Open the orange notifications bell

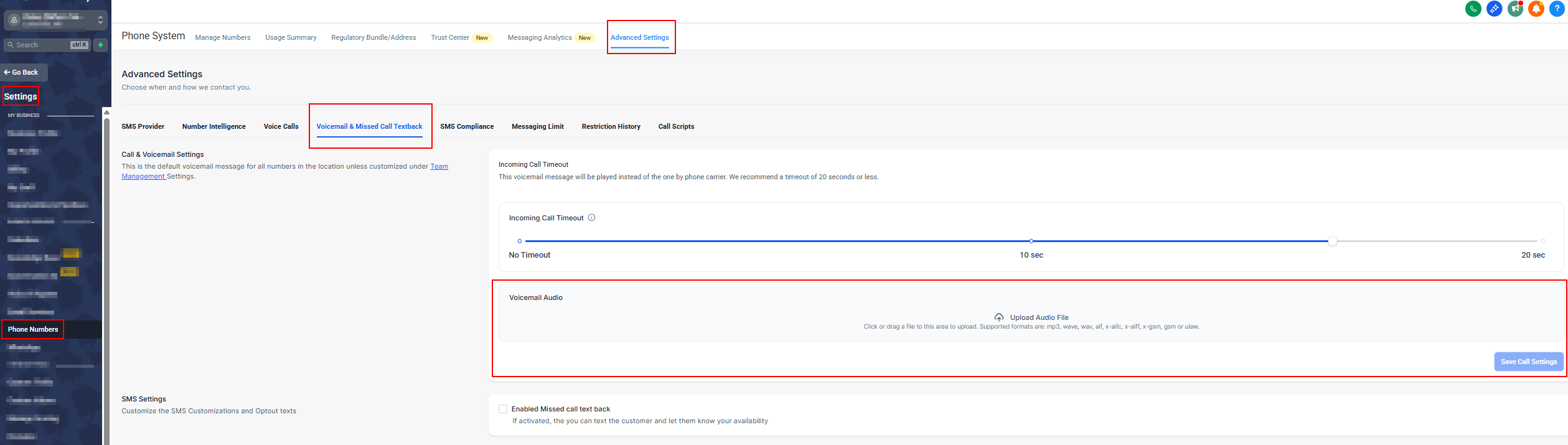pyautogui.click(x=1536, y=9)
